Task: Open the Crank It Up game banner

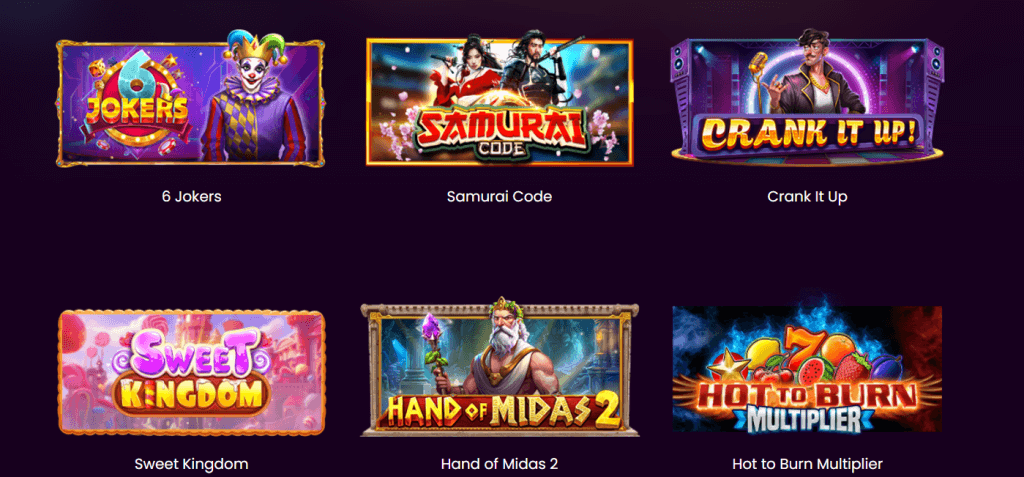Action: 807,98
